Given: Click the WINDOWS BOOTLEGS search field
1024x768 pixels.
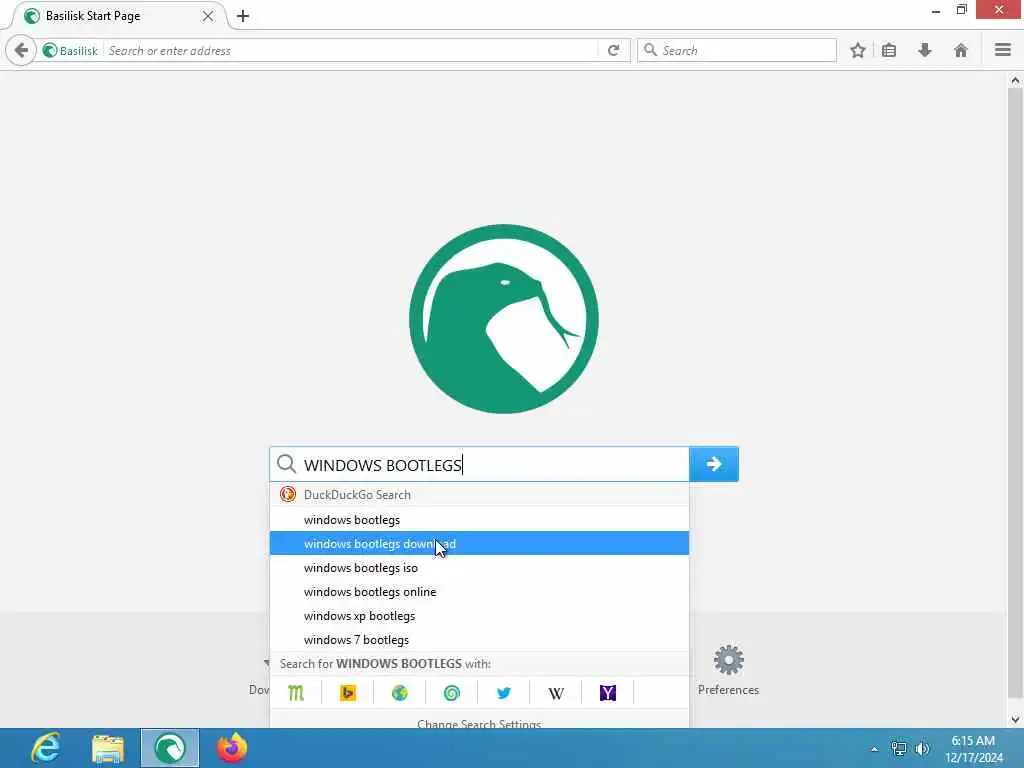Looking at the screenshot, I should (x=479, y=464).
